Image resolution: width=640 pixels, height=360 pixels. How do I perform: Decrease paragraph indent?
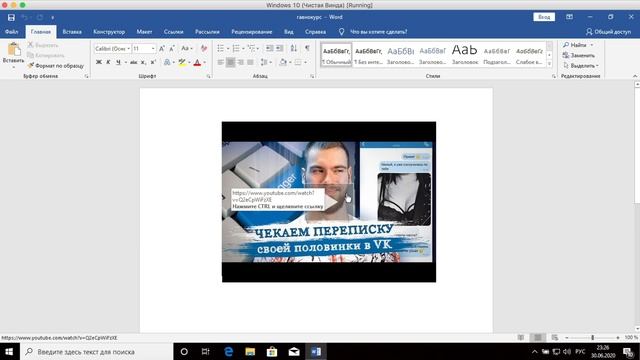[269, 49]
